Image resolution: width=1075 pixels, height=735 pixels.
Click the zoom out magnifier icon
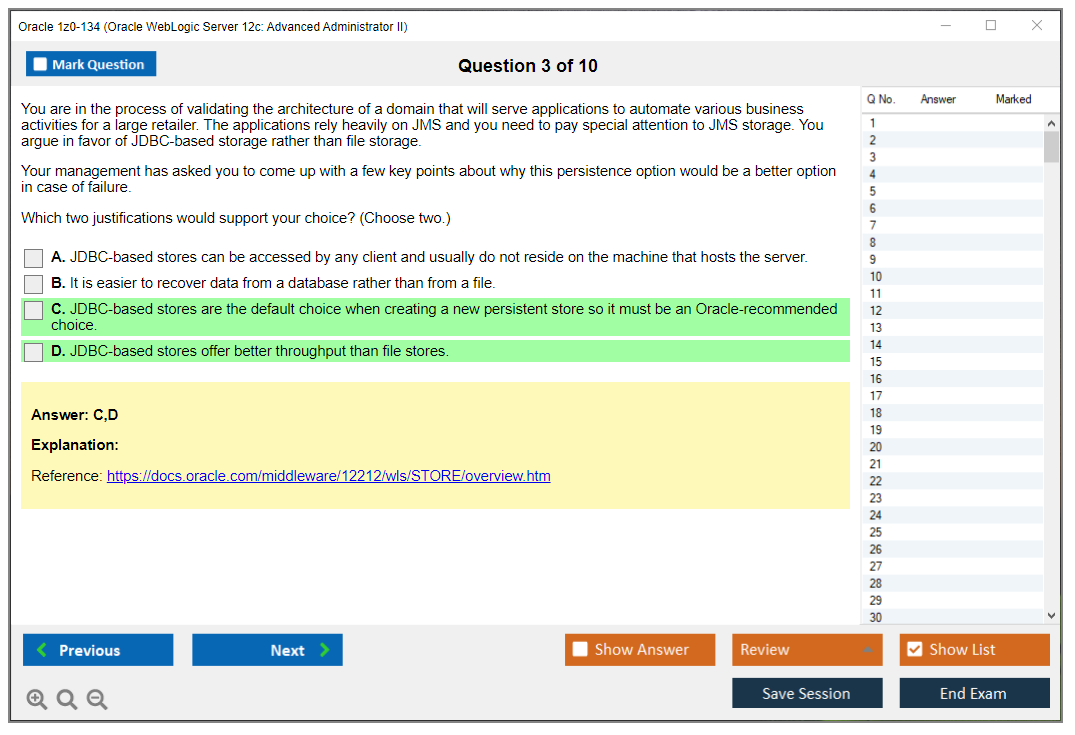point(97,699)
